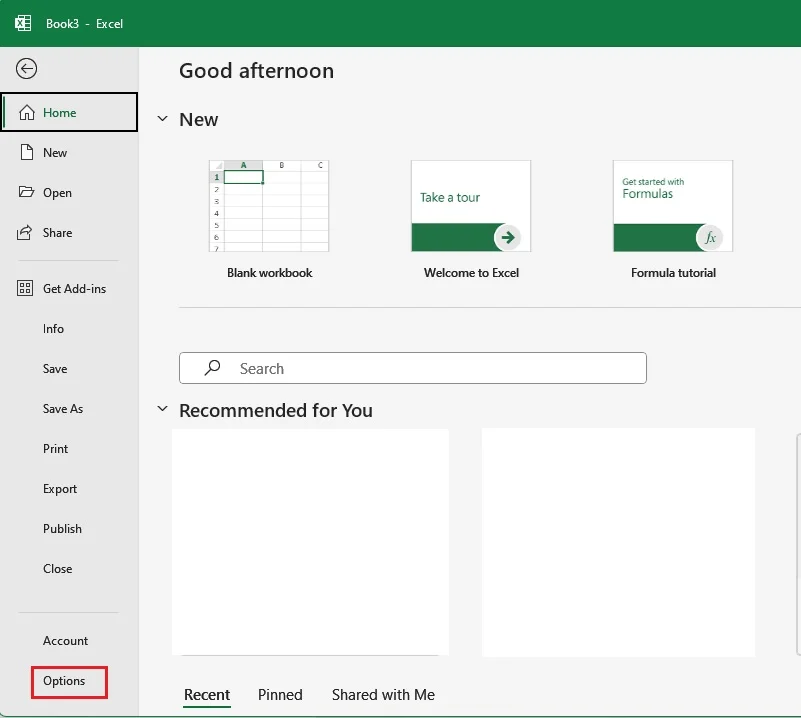
Task: Choose Save As from the sidebar
Action: click(x=63, y=409)
